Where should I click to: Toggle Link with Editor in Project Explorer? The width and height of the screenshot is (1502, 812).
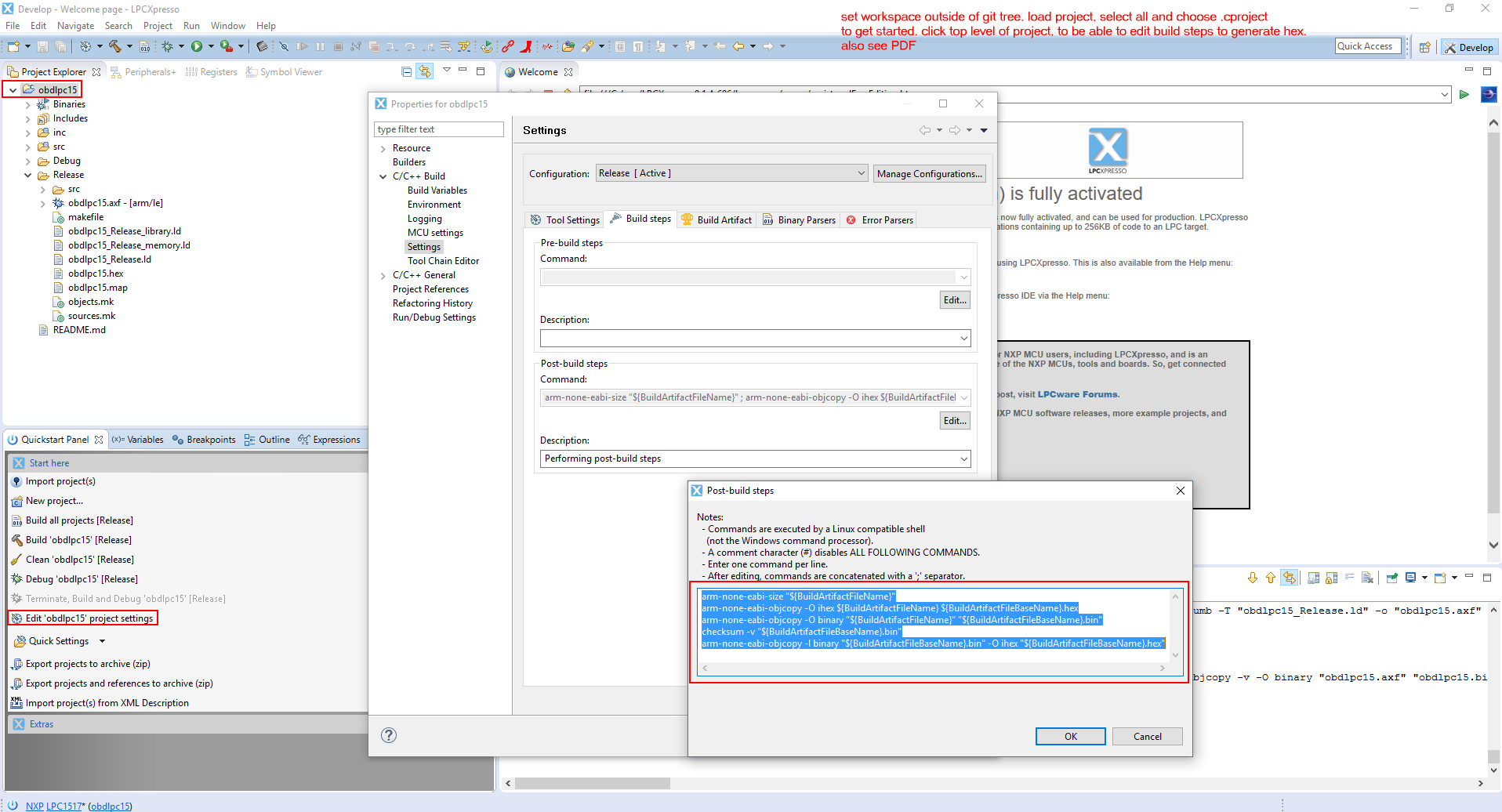424,71
